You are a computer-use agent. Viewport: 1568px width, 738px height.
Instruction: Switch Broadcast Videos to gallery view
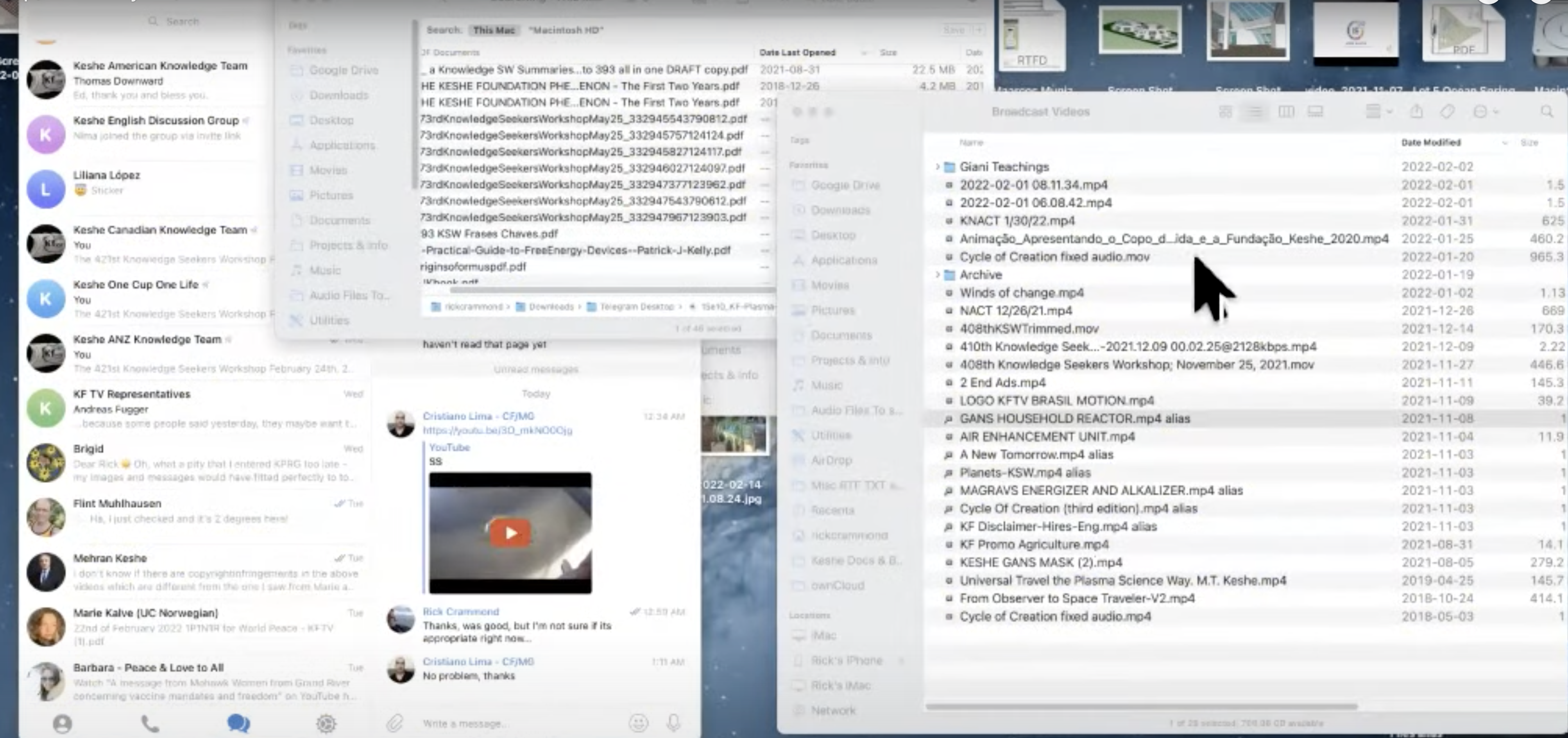tap(1316, 111)
